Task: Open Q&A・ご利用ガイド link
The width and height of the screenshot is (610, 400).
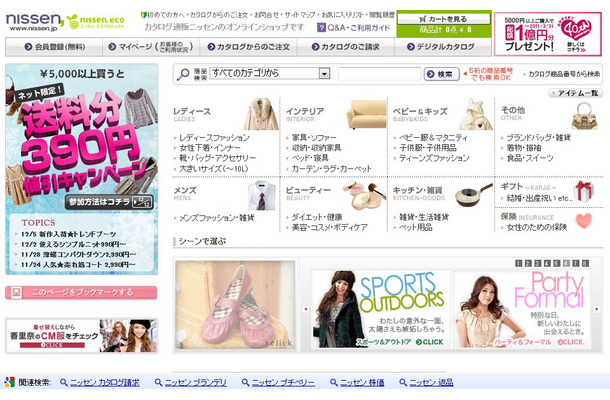Action: pos(359,28)
